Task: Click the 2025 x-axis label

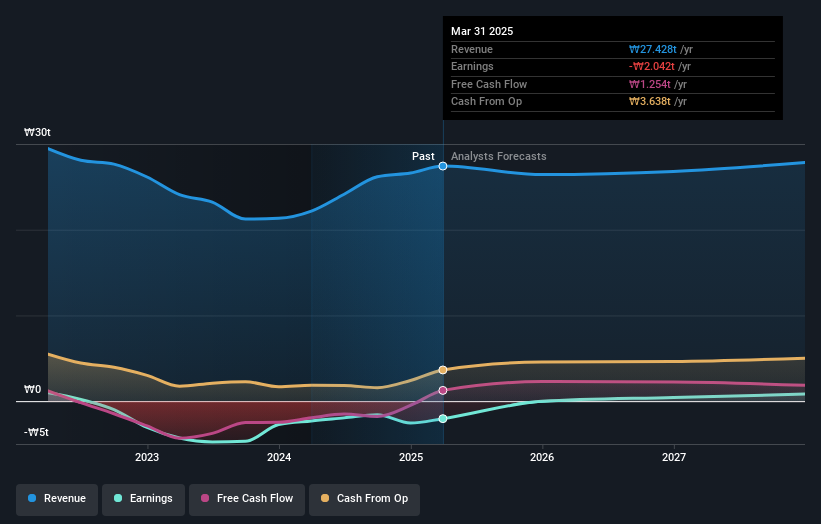Action: tap(411, 458)
